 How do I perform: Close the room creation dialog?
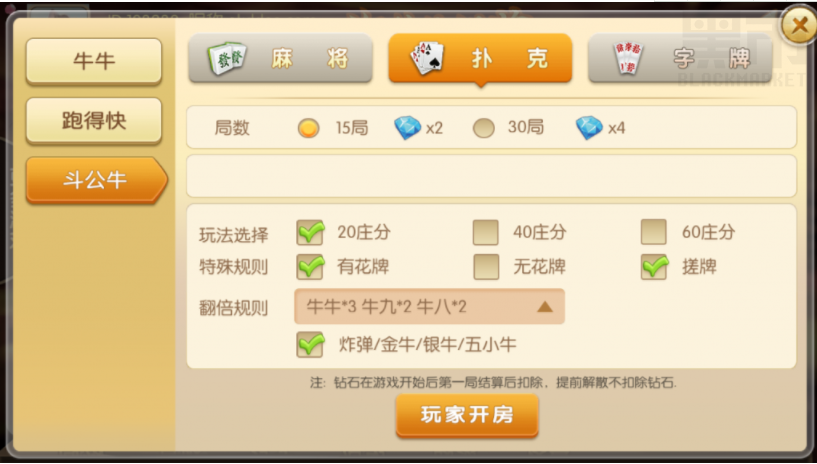click(799, 24)
